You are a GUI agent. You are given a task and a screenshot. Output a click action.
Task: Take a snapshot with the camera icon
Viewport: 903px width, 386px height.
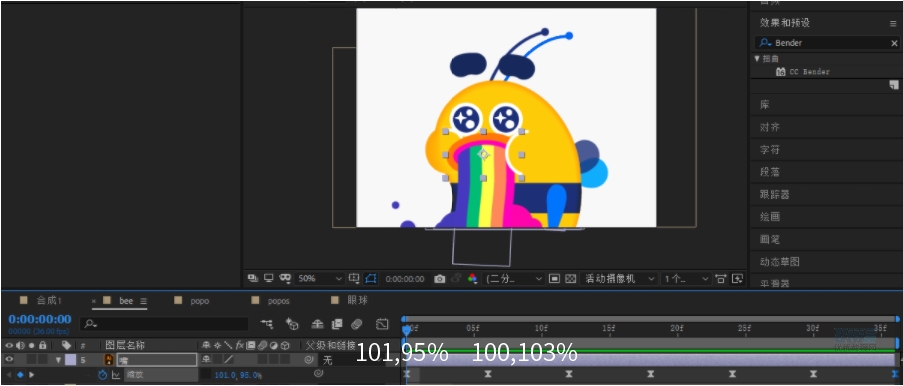click(x=440, y=279)
